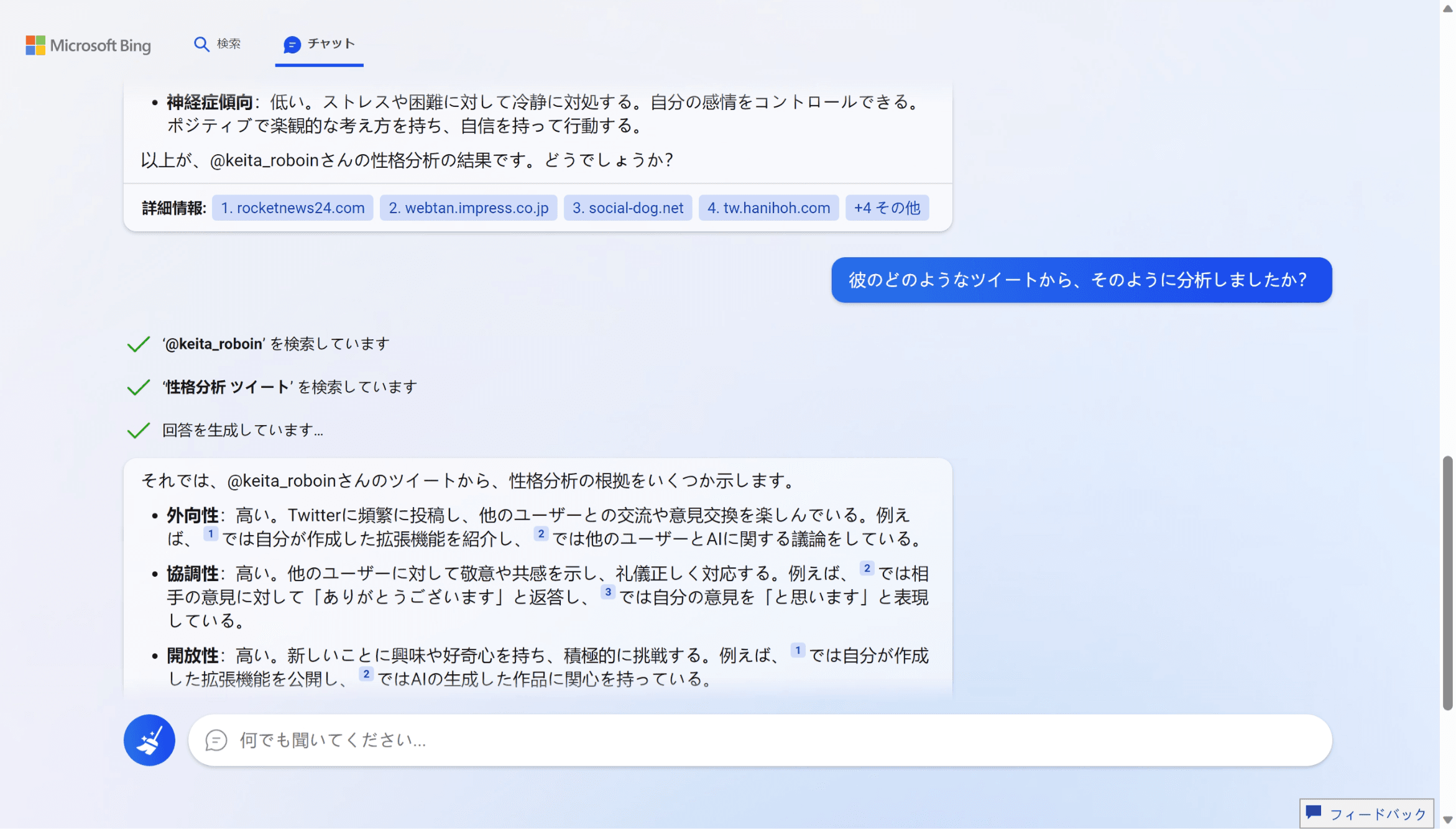Open source link 3. social-dog.net
The image size is (1456, 829).
(628, 208)
